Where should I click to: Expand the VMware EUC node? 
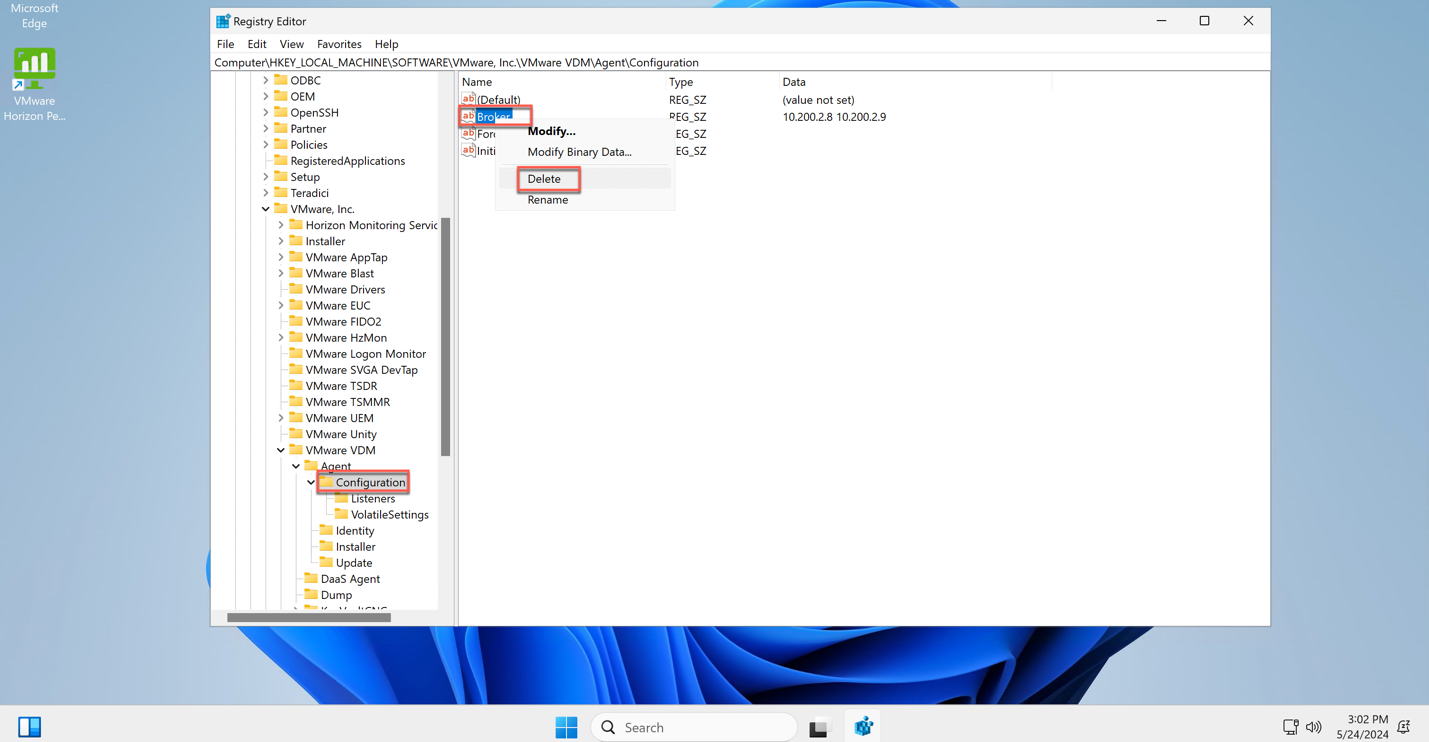281,305
